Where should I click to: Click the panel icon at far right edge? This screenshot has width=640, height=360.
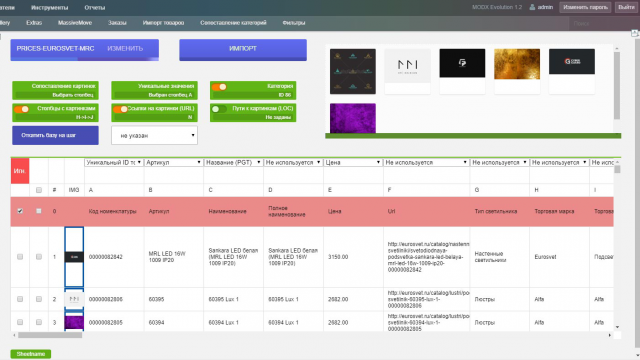tap(635, 33)
